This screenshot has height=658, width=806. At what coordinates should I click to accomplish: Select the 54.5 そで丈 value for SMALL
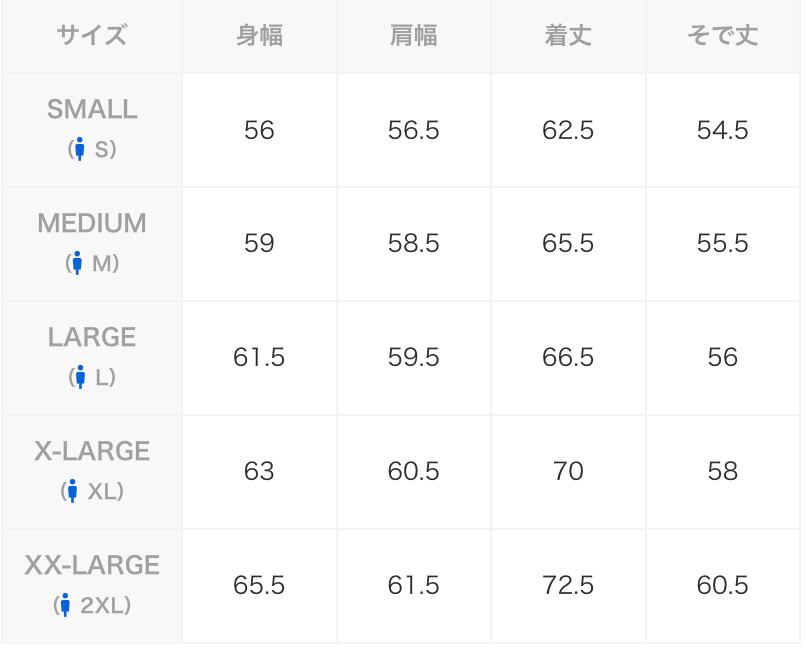[x=722, y=131]
